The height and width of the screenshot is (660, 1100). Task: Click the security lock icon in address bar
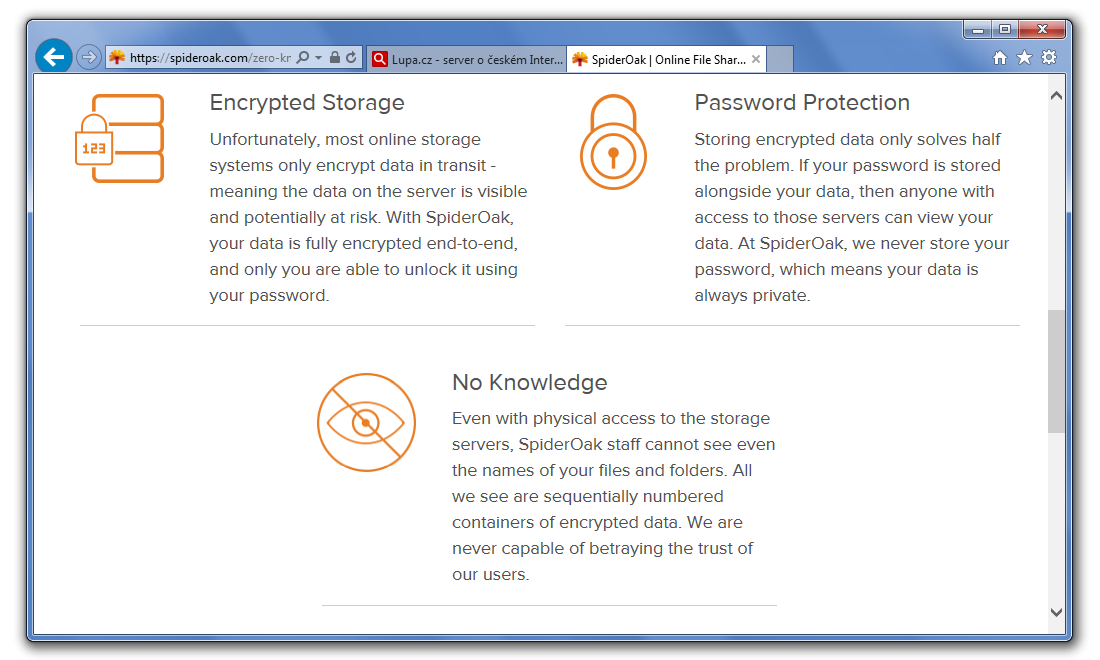(335, 58)
